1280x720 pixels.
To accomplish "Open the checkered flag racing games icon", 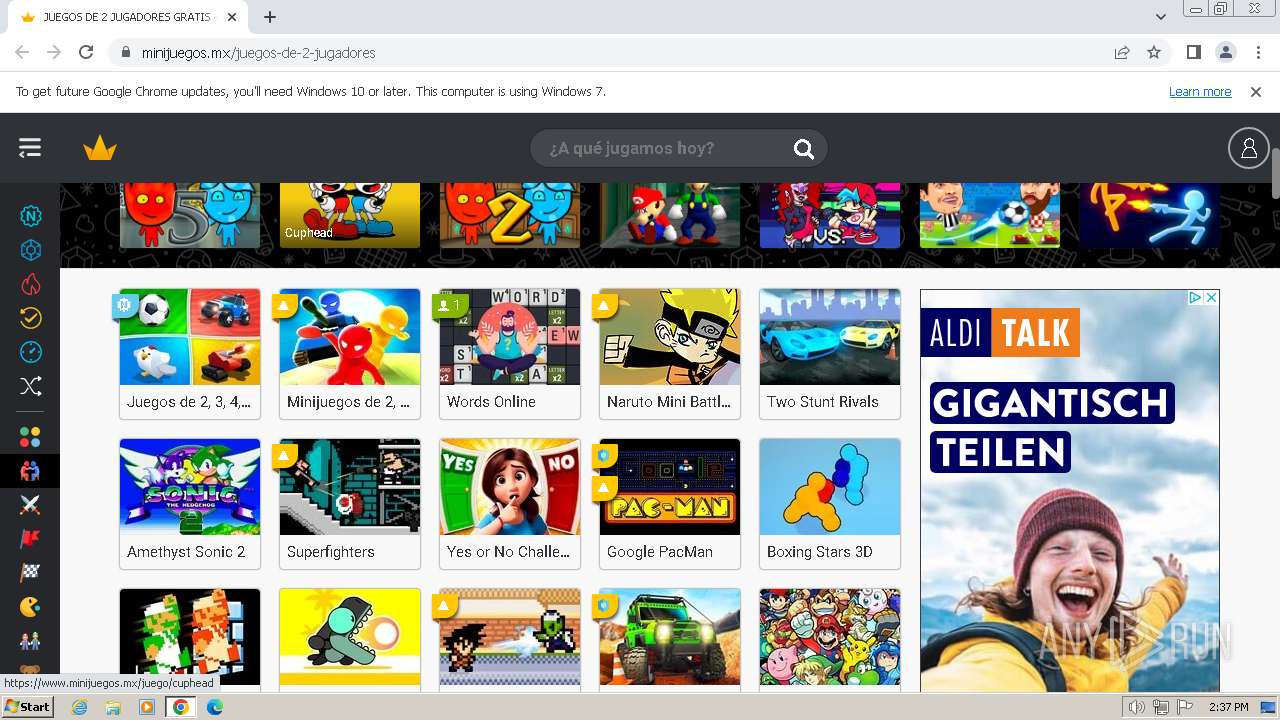I will 31,573.
